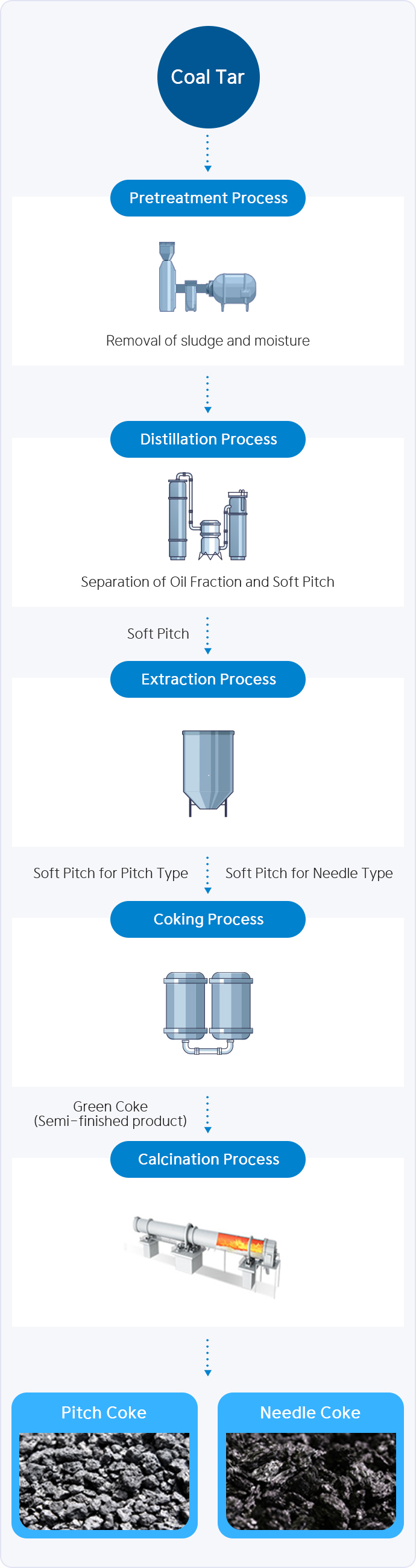
Task: Click the pretreatment sludge removal equipment icon
Action: coord(207,277)
